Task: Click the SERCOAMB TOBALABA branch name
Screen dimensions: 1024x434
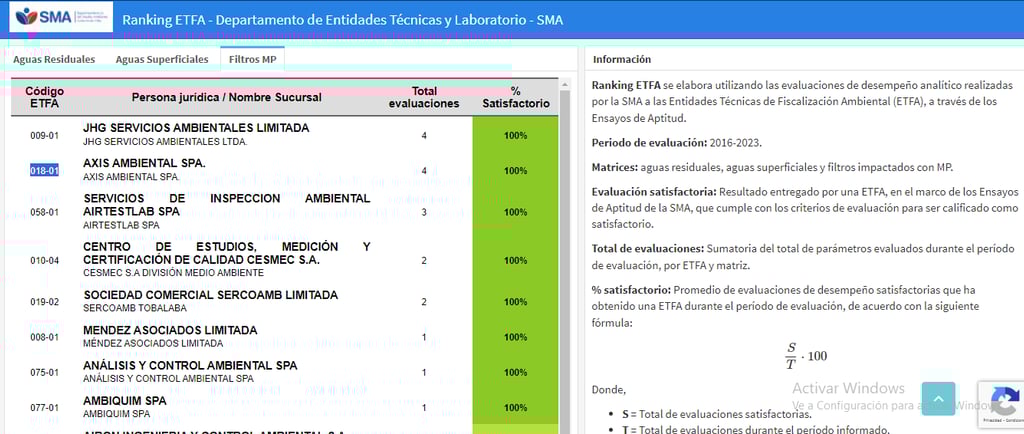Action: click(135, 308)
